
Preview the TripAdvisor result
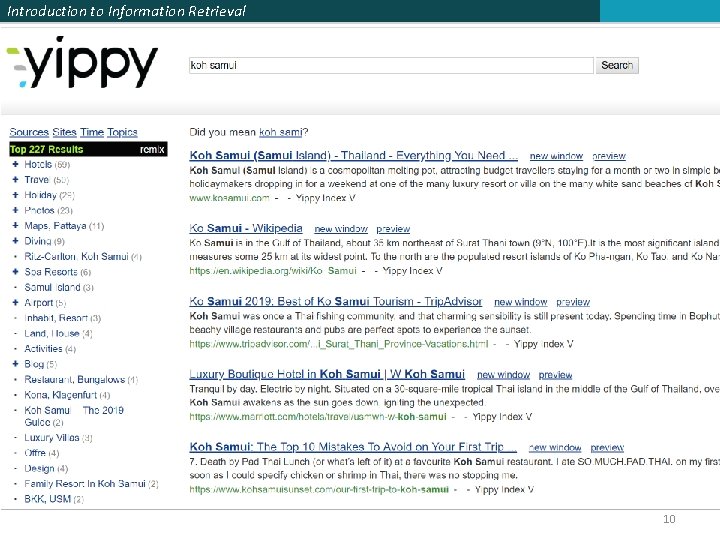(x=573, y=302)
